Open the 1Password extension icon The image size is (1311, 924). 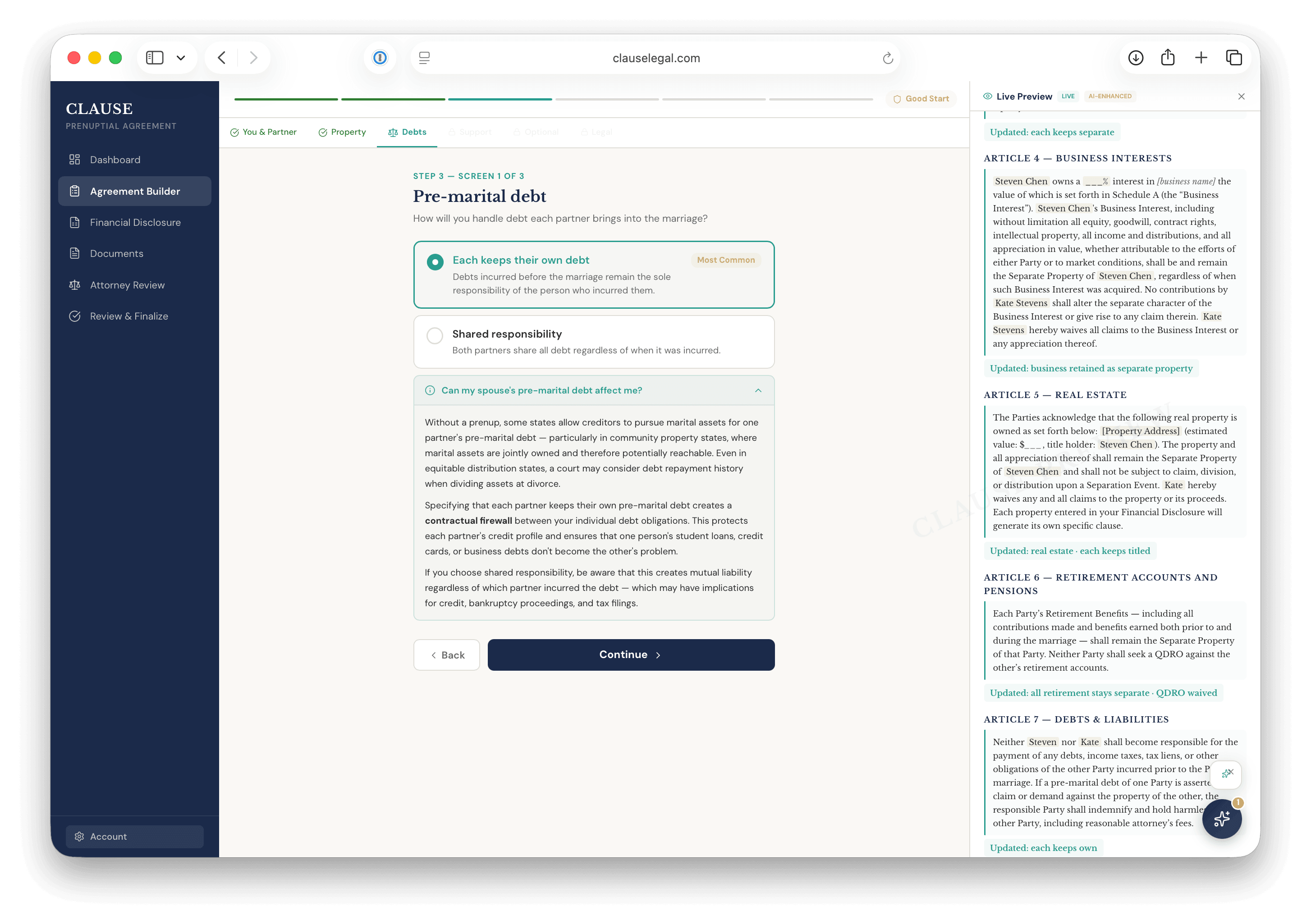[x=380, y=58]
